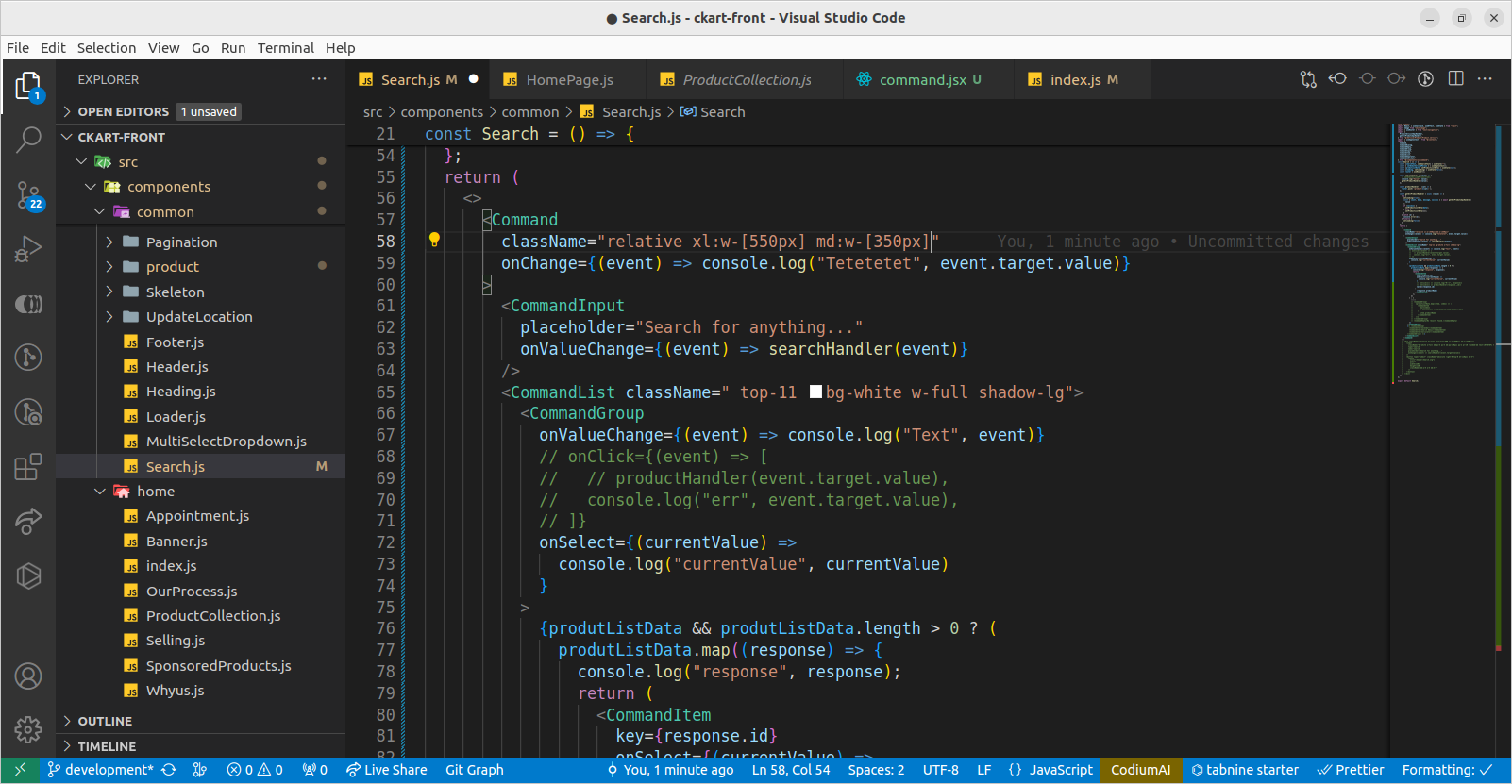Switch to the ProductCollection.js tab
This screenshot has height=784, width=1512.
pos(746,80)
